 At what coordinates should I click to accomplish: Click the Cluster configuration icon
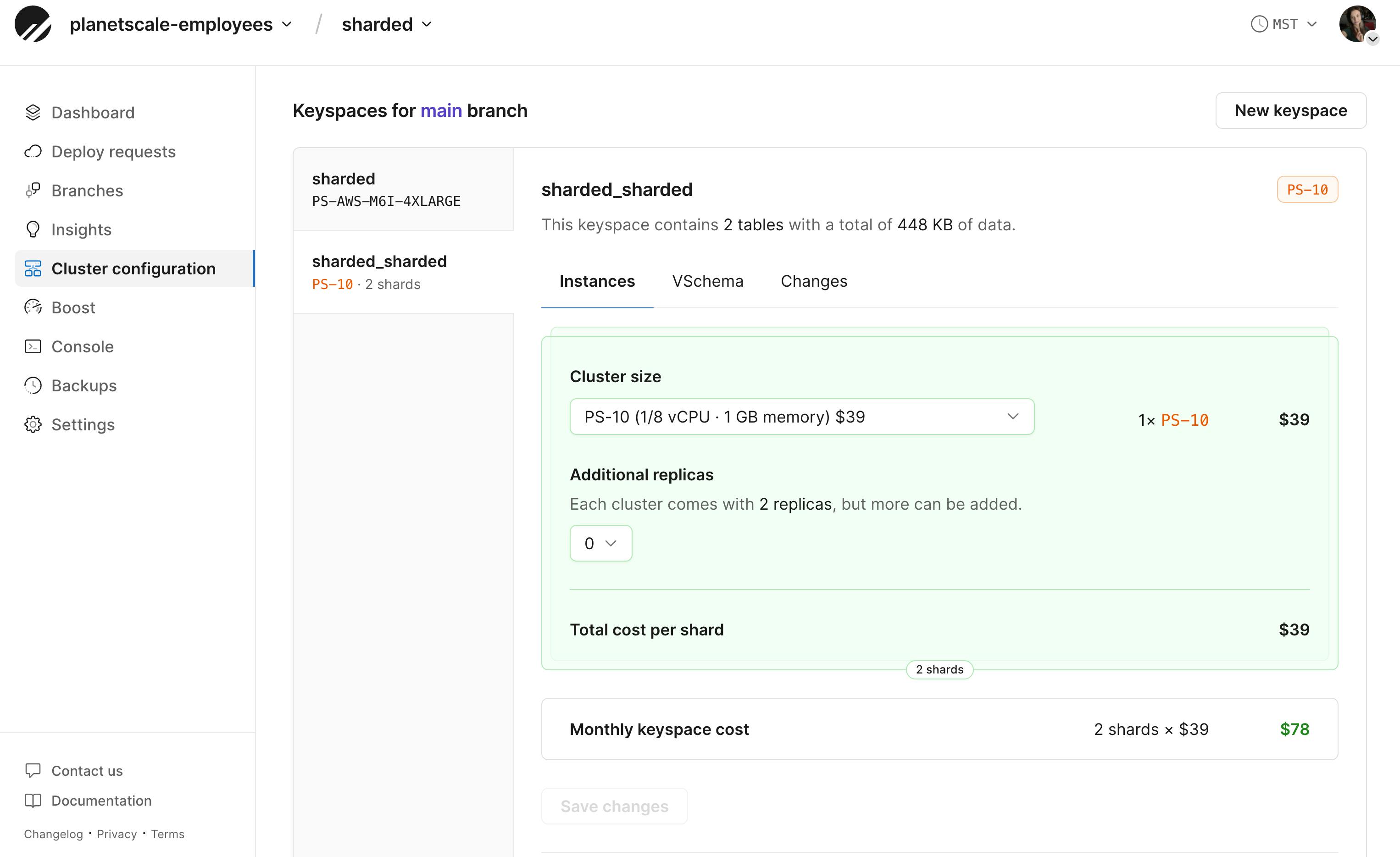(x=33, y=268)
